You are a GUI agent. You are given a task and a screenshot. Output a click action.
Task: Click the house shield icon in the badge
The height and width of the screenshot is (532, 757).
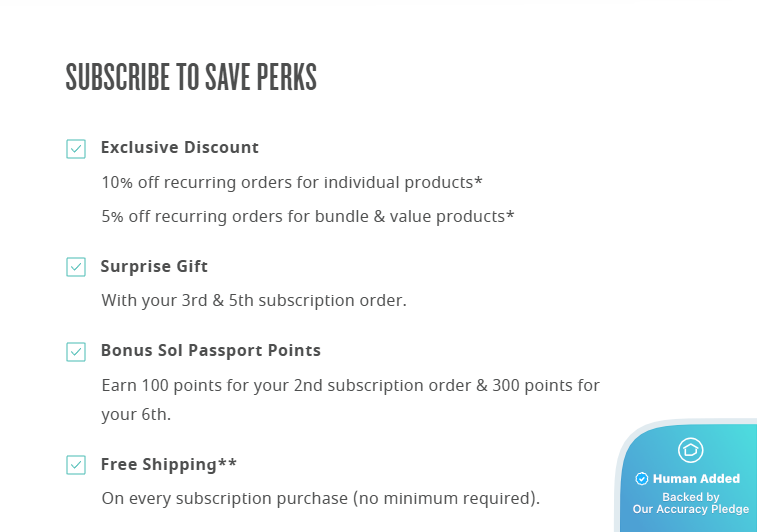click(690, 450)
